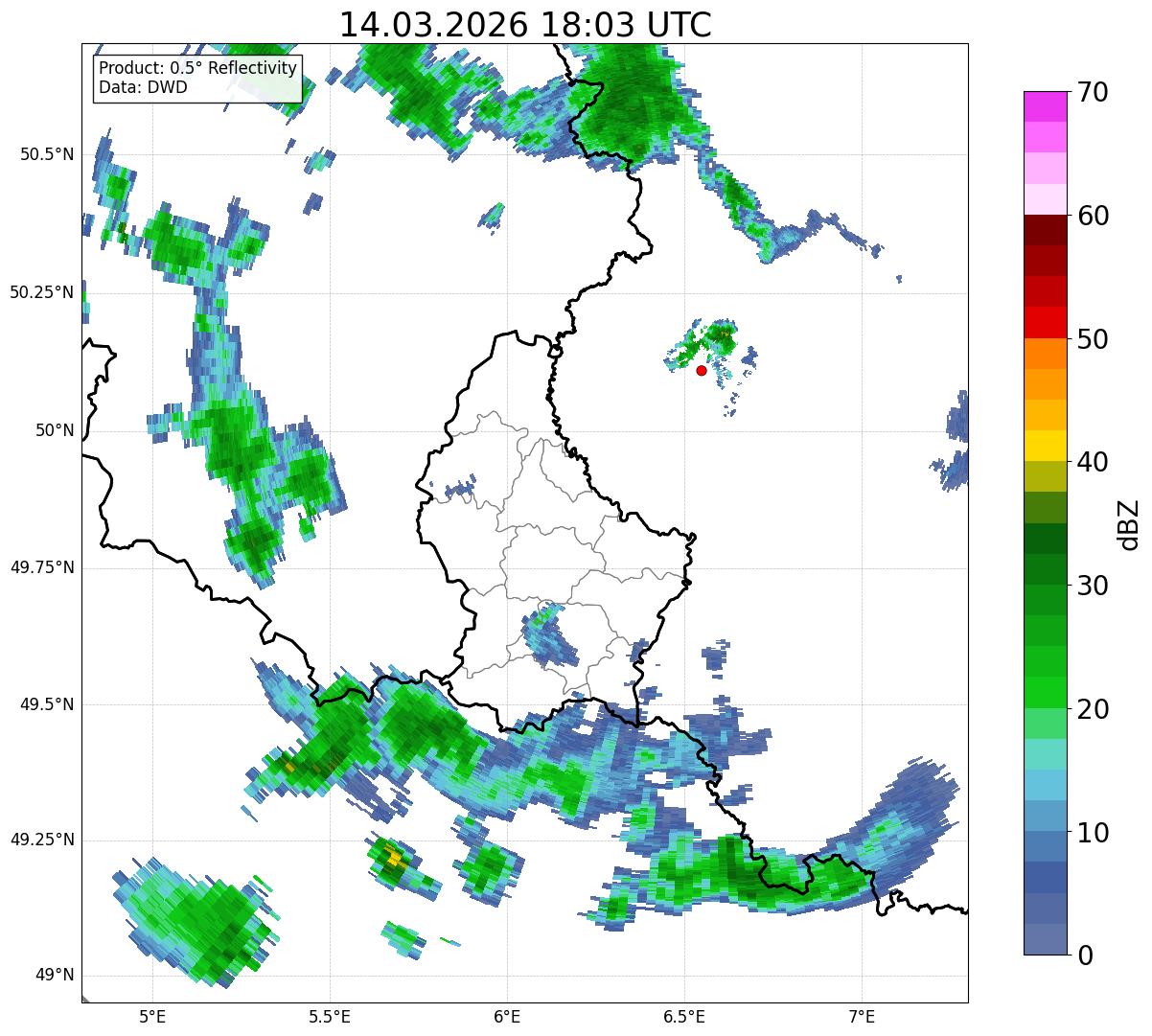1152x1036 pixels.
Task: Click the Data: DWD label
Action: tap(143, 87)
